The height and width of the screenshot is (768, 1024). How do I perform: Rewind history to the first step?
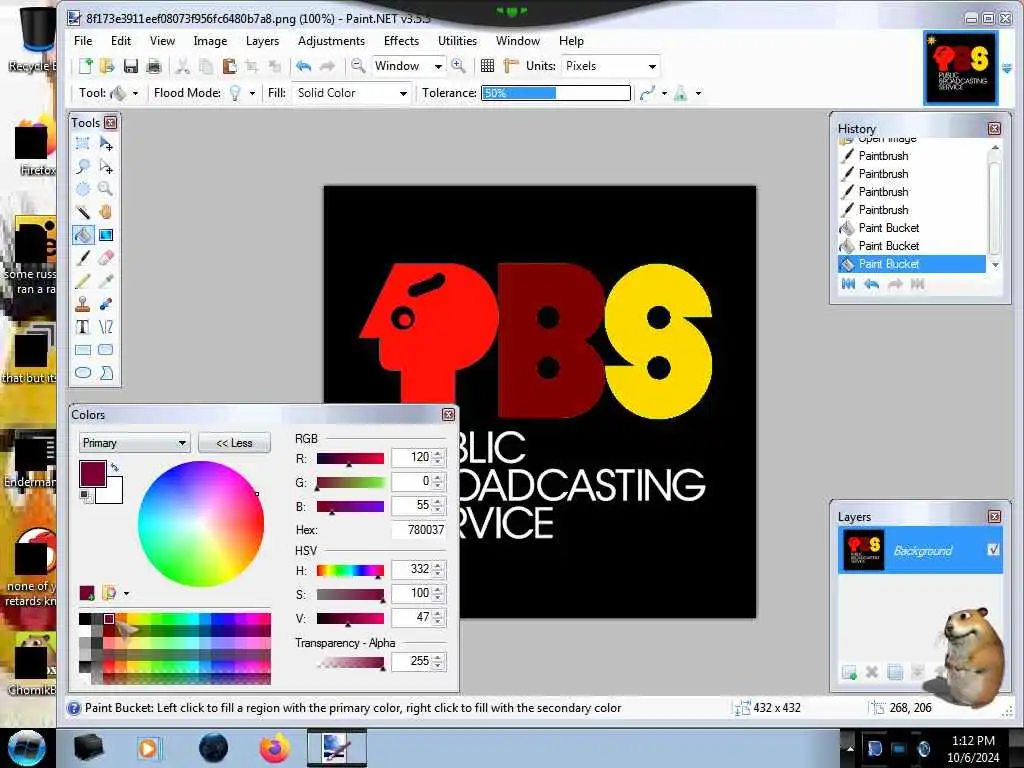pyautogui.click(x=848, y=284)
